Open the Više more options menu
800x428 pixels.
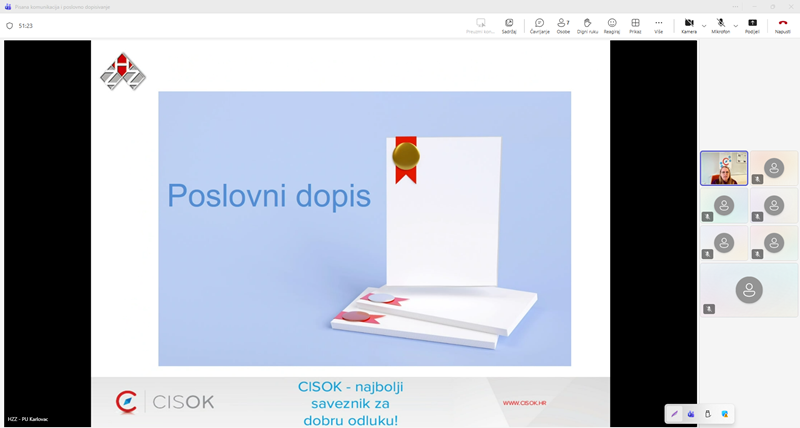coord(658,25)
